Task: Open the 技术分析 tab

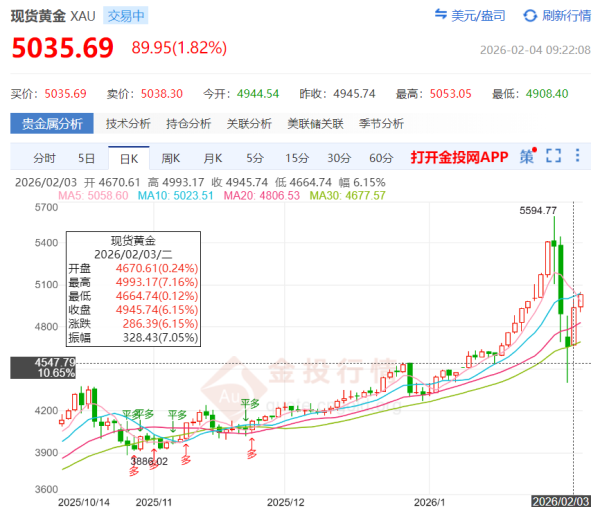Action: tap(128, 124)
